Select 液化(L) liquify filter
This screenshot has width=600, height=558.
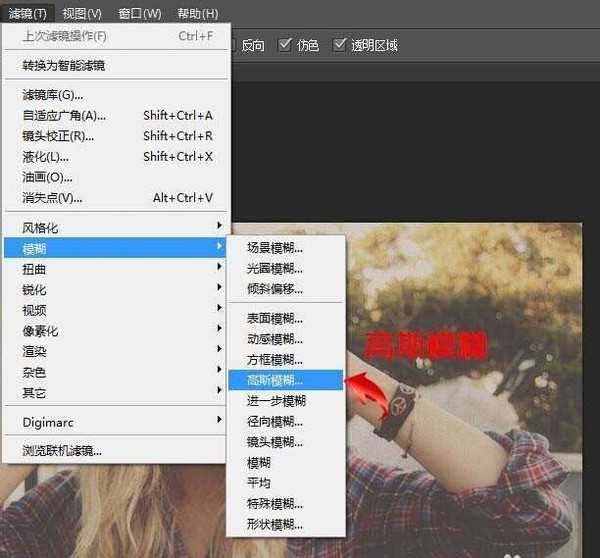point(46,157)
